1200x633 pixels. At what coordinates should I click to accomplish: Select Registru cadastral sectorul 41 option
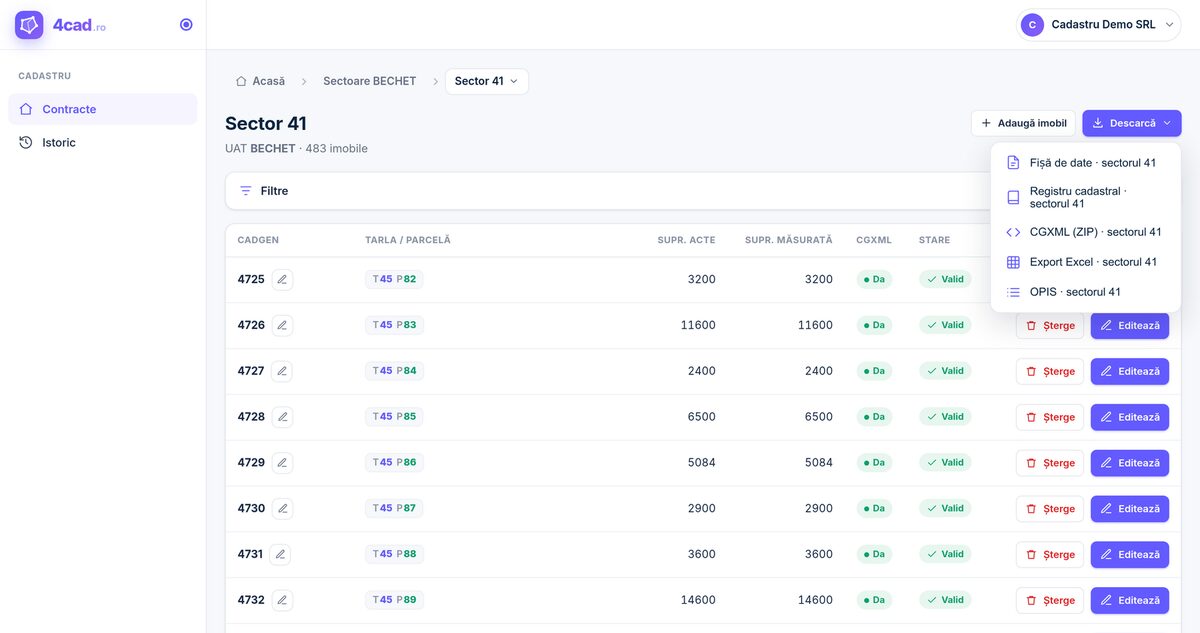tap(1085, 197)
